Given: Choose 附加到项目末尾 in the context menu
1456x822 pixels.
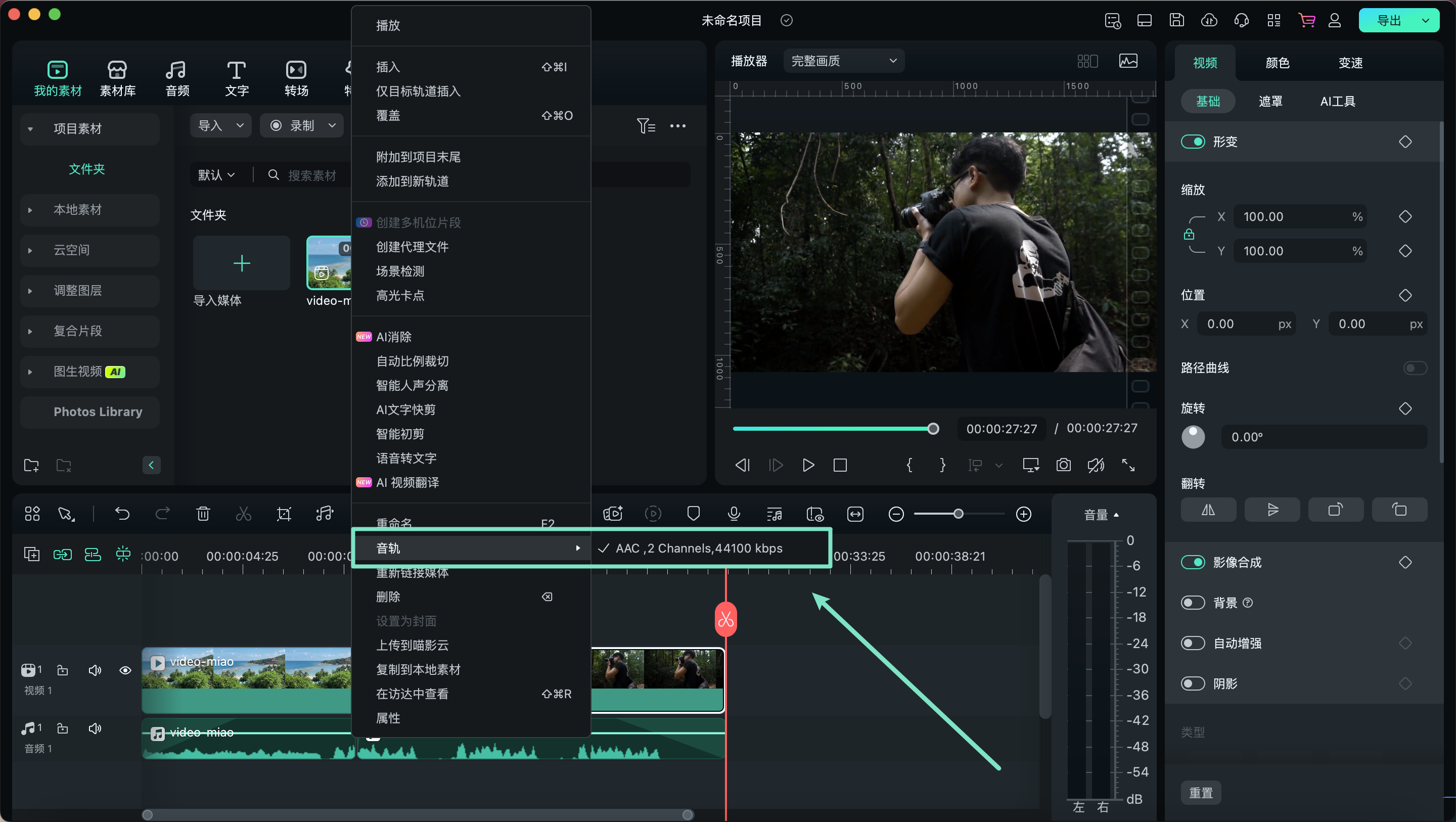Looking at the screenshot, I should click(x=471, y=157).
